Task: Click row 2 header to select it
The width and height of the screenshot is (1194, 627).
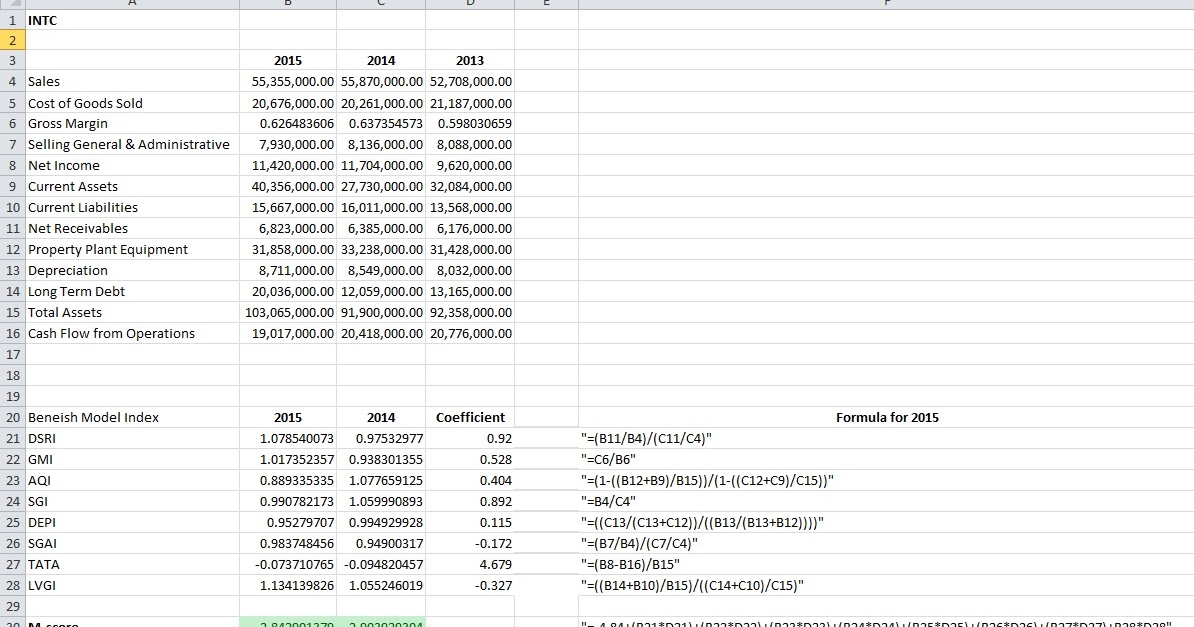Action: 11,40
